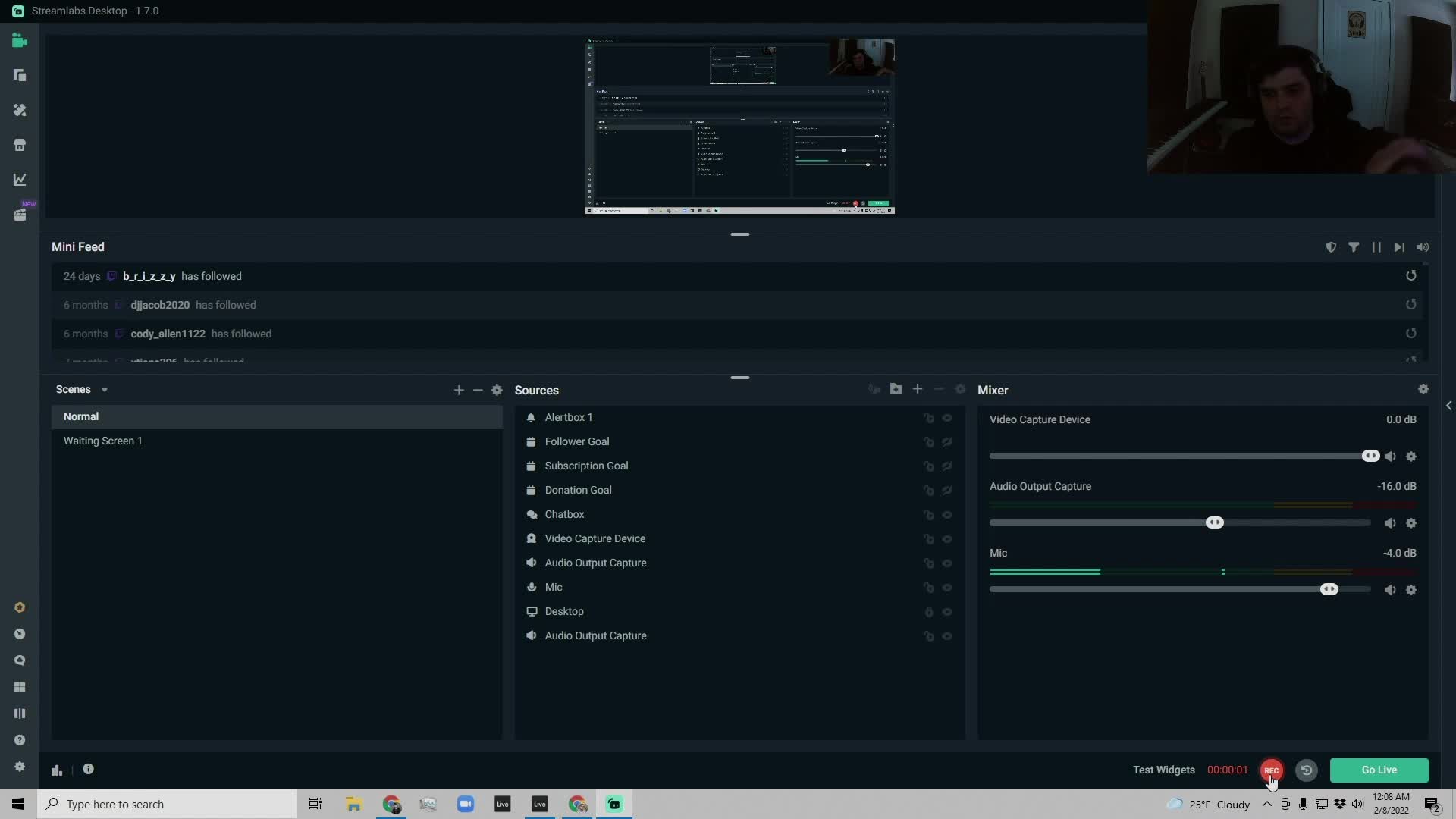Open the Mixer advanced audio settings gear
Screen dimensions: 1456x819
pos(1423,389)
